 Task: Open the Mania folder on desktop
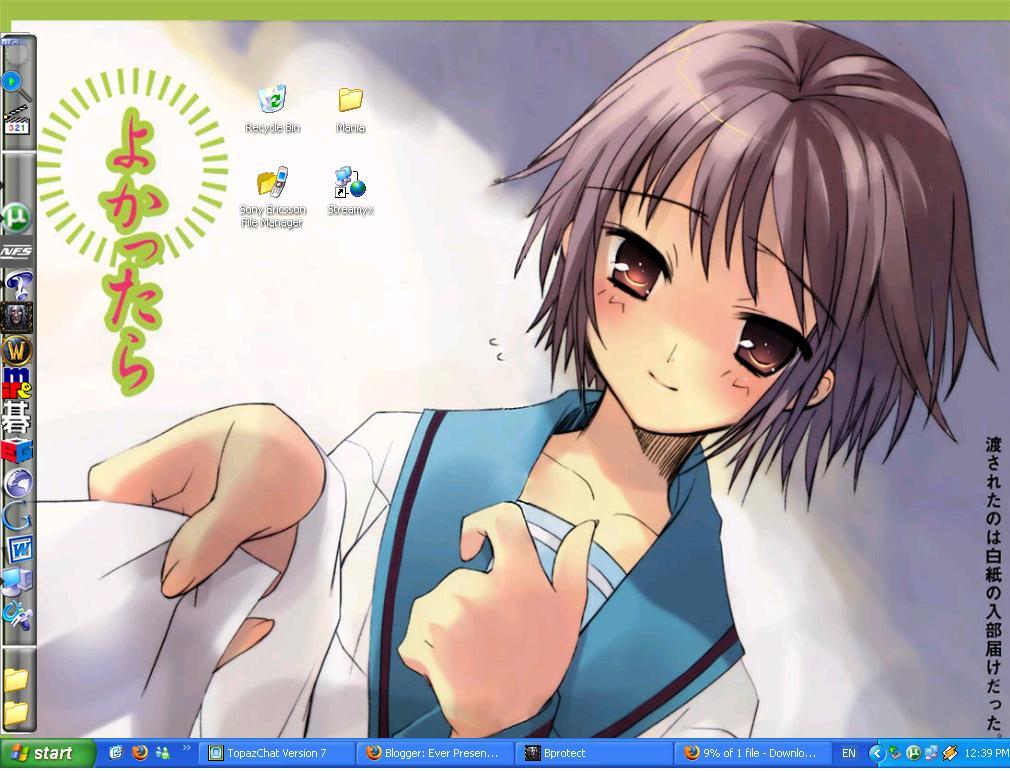[x=350, y=109]
